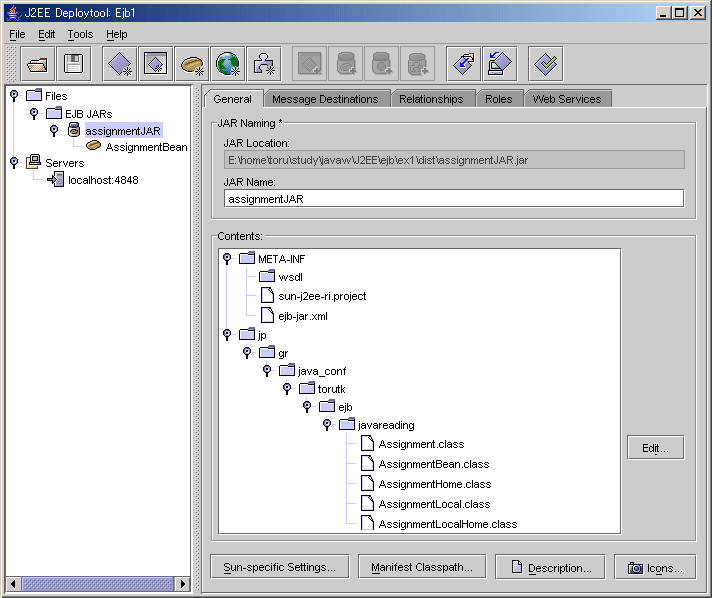The width and height of the screenshot is (712, 598).
Task: Click the localhost:4848 server icon
Action: tap(56, 179)
